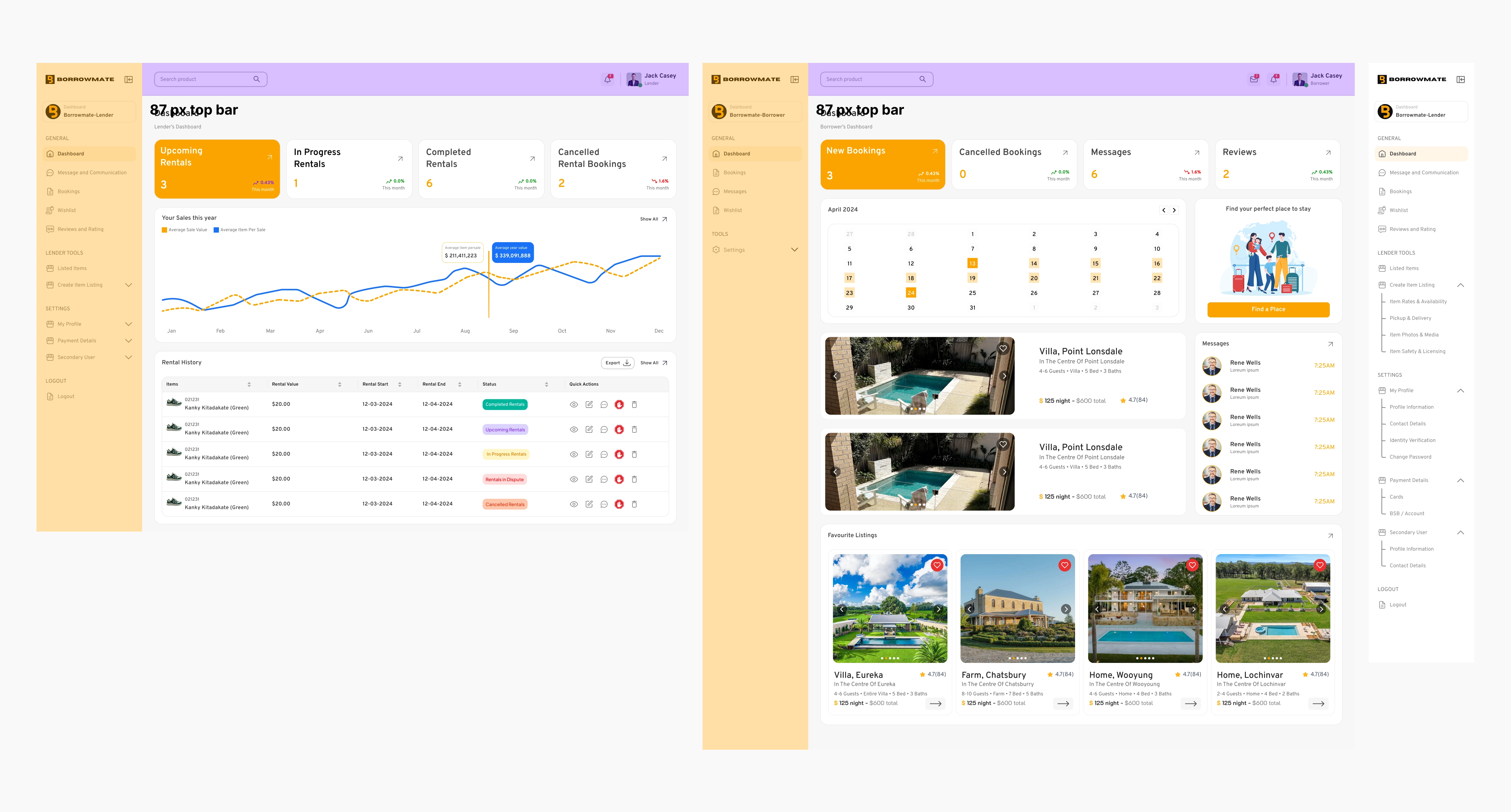Image resolution: width=1511 pixels, height=812 pixels.
Task: Open notifications bell in Lender dashboard top bar
Action: [x=608, y=79]
